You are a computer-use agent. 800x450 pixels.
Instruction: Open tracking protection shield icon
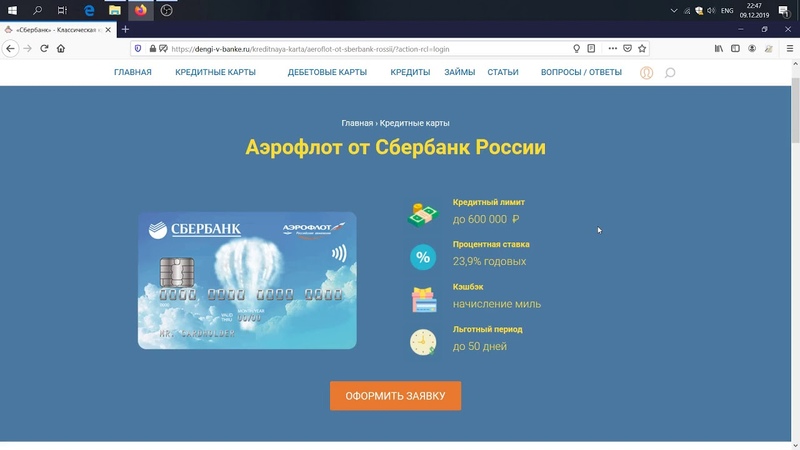(x=138, y=48)
